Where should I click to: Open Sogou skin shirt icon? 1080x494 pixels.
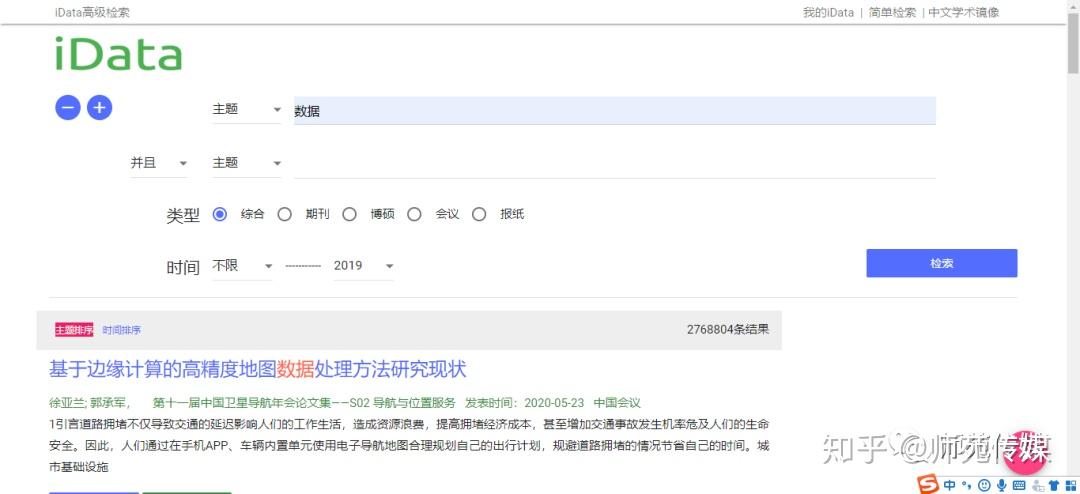pos(1053,485)
